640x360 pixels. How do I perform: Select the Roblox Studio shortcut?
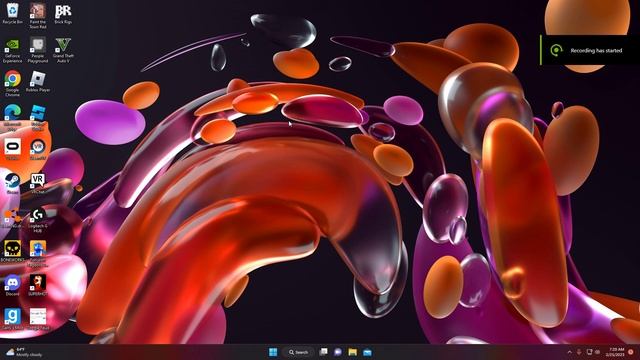[x=38, y=117]
